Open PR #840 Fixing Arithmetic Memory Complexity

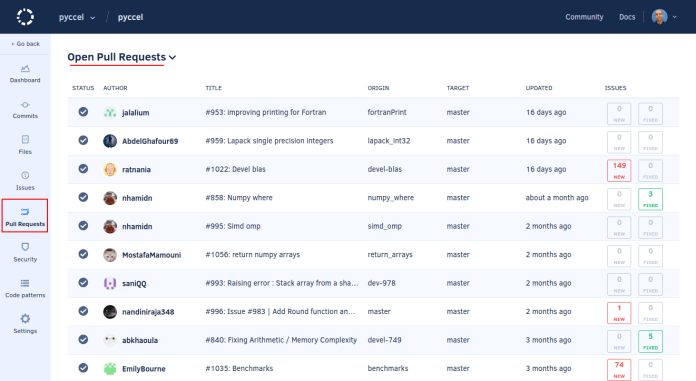point(281,340)
